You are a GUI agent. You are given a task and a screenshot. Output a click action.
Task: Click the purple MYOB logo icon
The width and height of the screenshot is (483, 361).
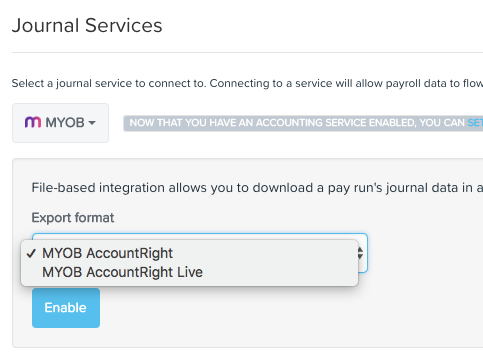[33, 122]
